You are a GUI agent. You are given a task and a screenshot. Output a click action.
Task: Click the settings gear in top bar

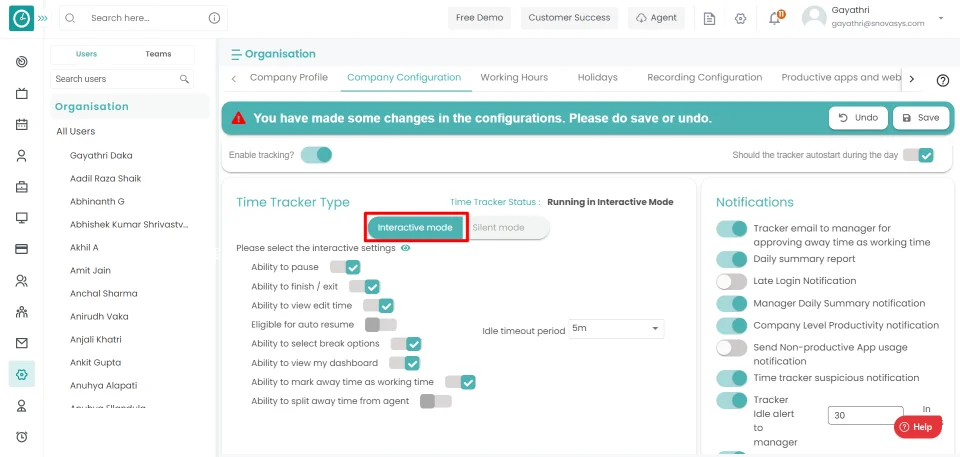pos(740,19)
